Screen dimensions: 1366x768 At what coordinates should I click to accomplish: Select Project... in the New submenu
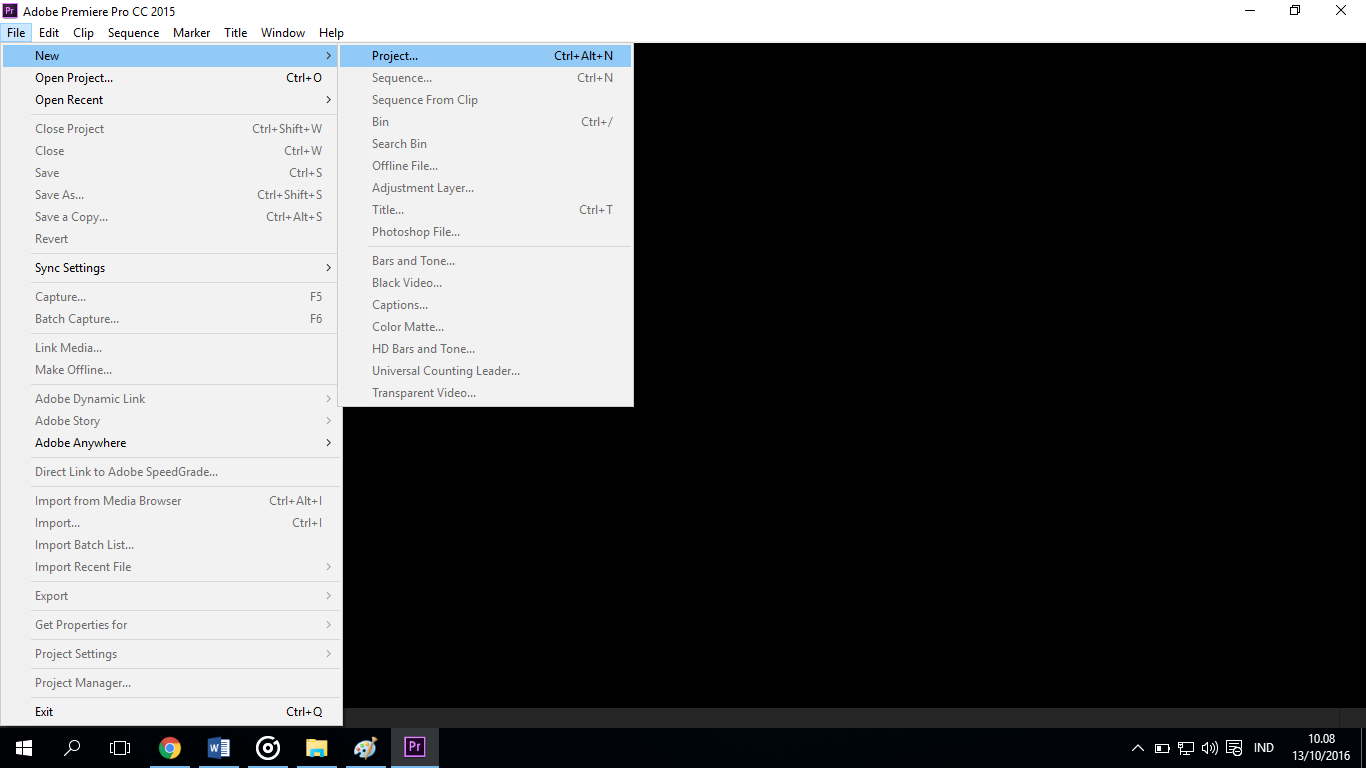[486, 56]
